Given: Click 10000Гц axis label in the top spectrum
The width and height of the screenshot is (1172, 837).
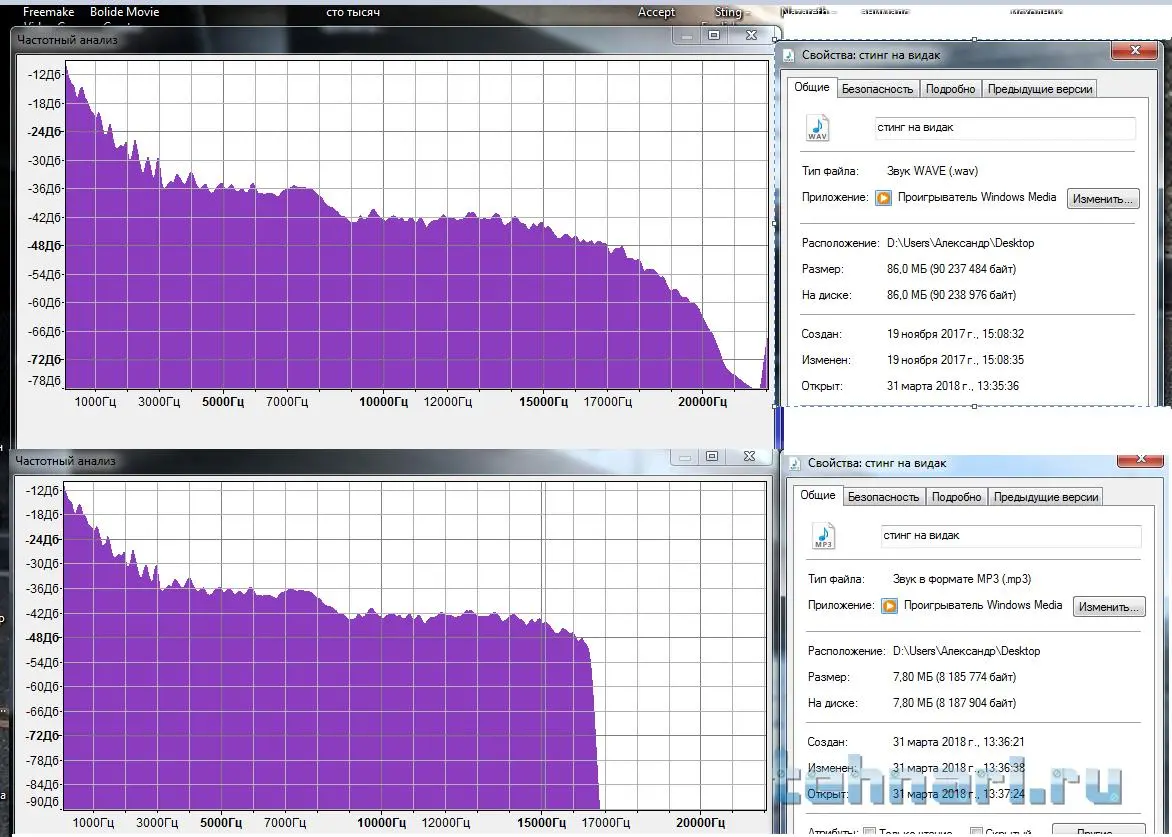Looking at the screenshot, I should pyautogui.click(x=383, y=402).
